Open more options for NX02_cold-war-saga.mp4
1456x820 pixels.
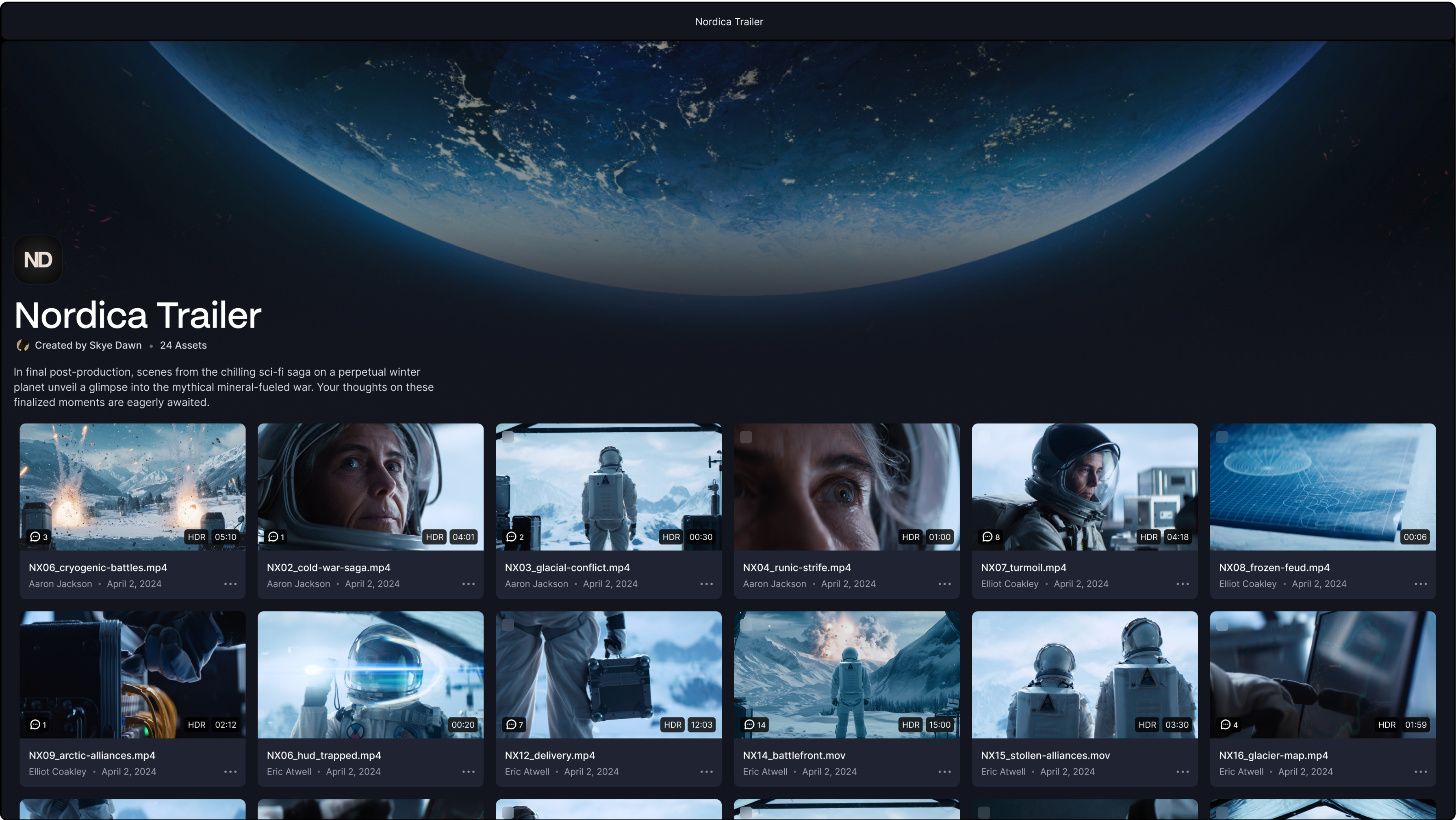point(468,584)
